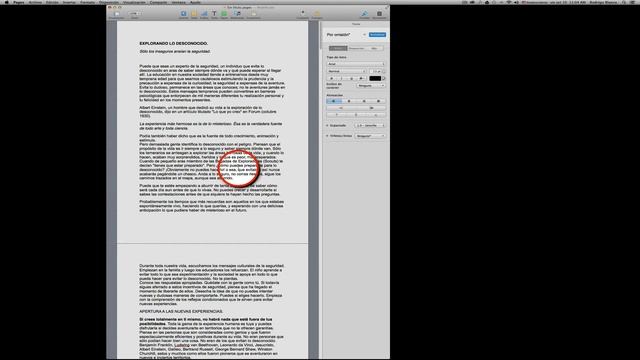The width and height of the screenshot is (640, 360).
Task: Click the Gráfica chart toolbar icon
Action: coord(204,14)
